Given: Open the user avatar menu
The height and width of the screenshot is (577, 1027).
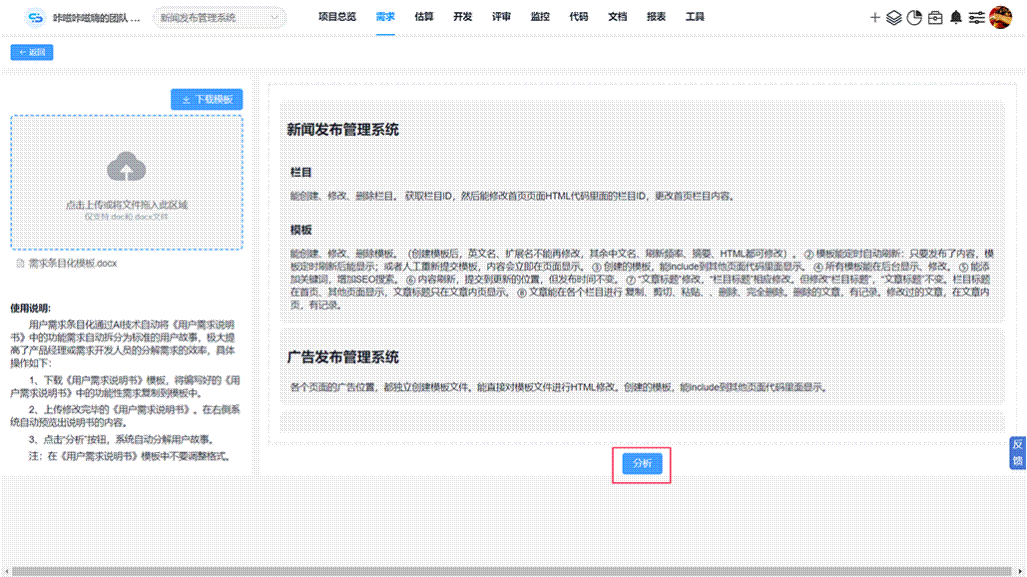Looking at the screenshot, I should [1000, 16].
